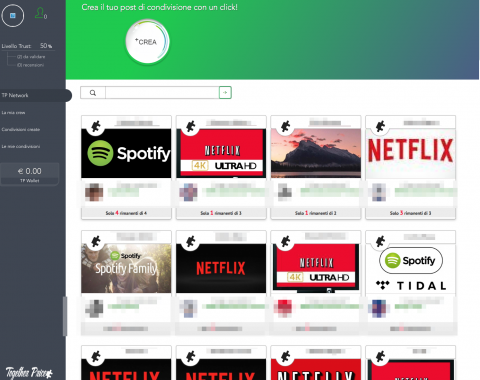Click the puzzle icon on Spotify card

[96, 126]
